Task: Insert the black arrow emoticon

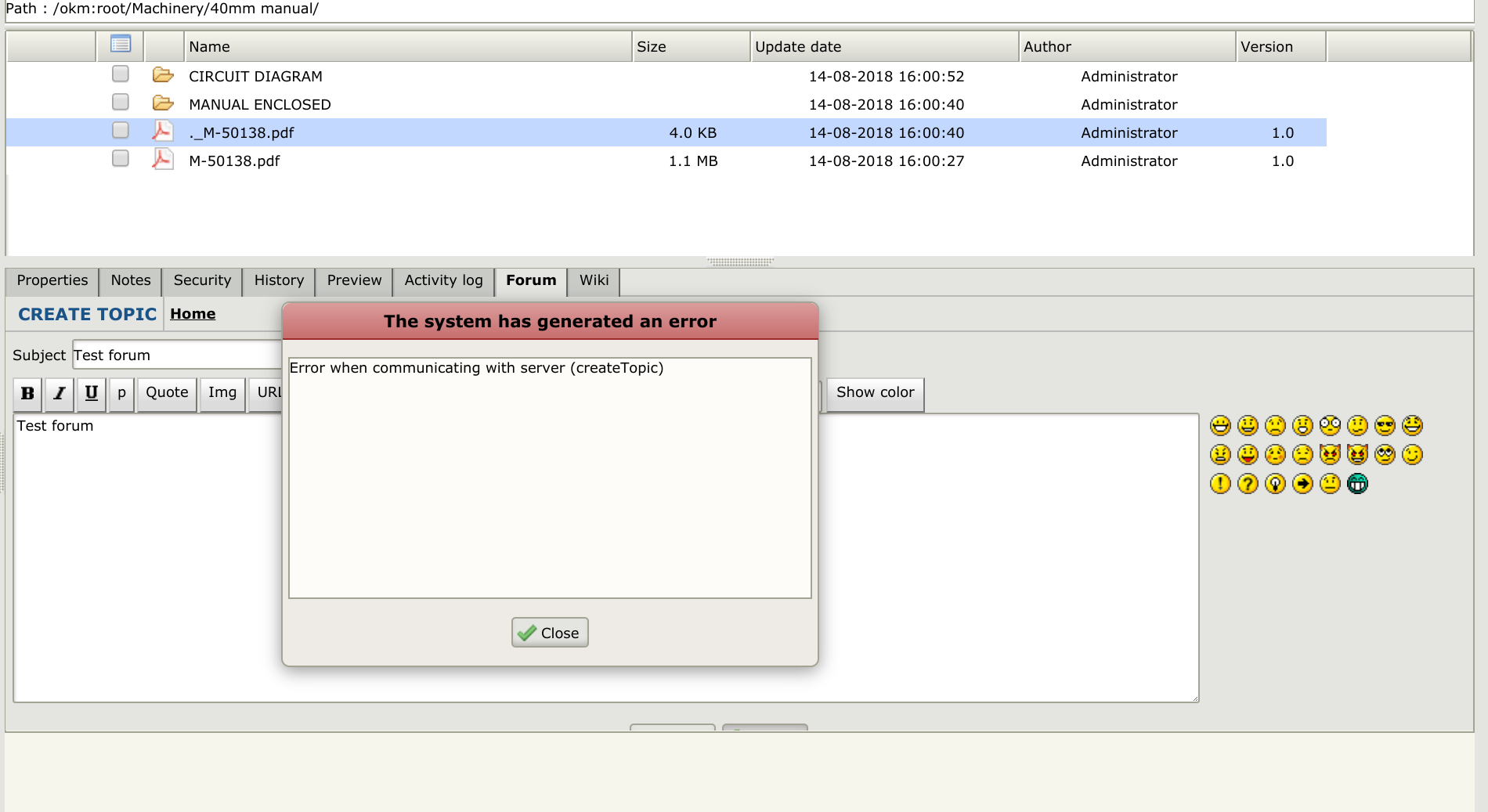Action: tap(1302, 484)
